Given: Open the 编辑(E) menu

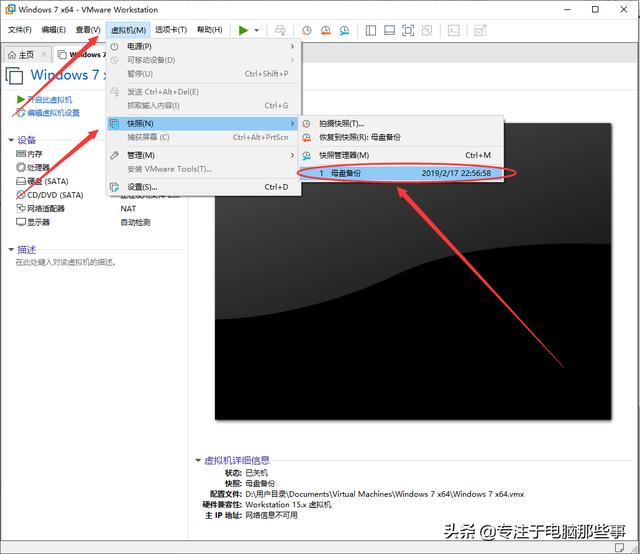Looking at the screenshot, I should (53, 30).
